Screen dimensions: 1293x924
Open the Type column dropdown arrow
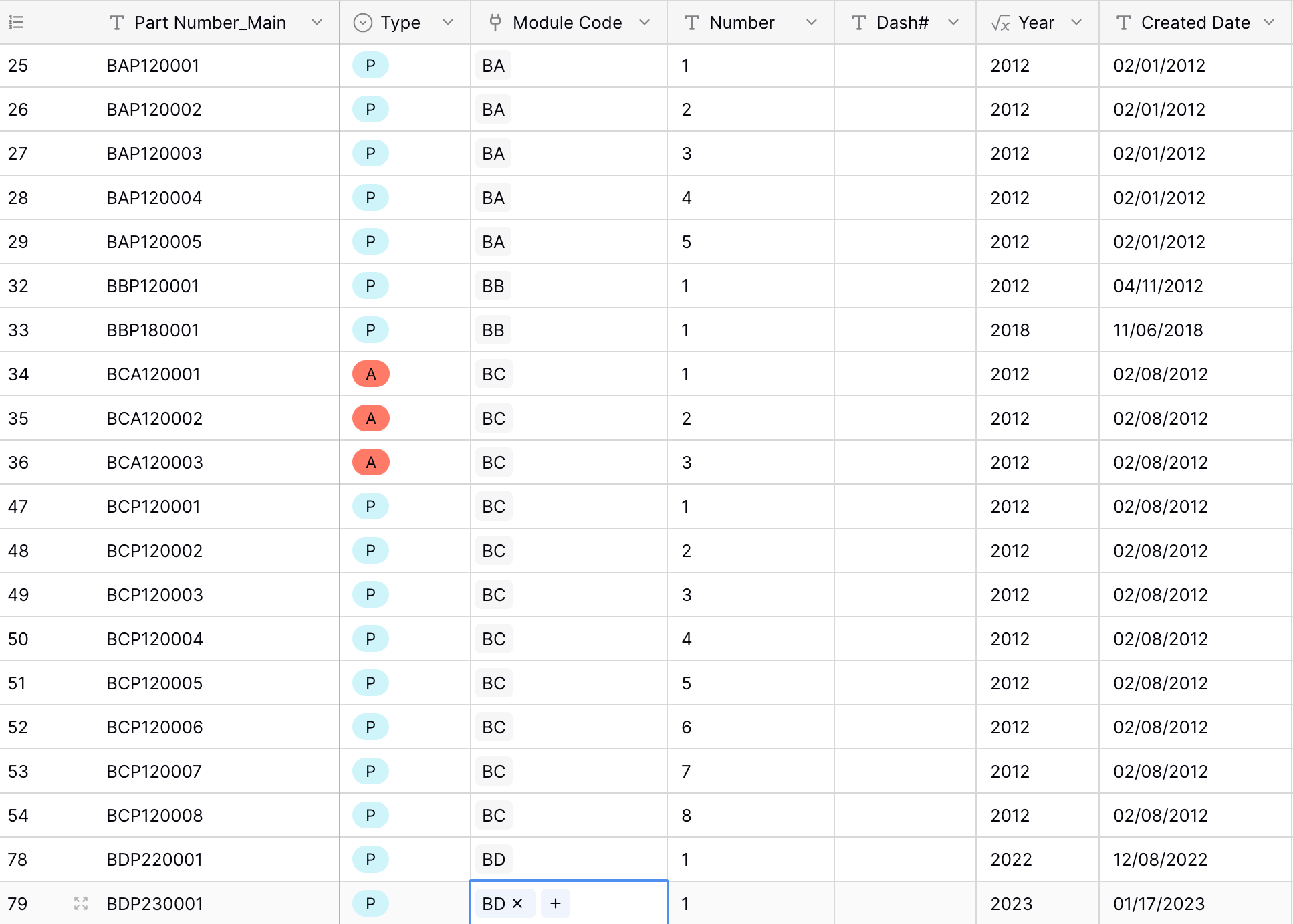448,23
